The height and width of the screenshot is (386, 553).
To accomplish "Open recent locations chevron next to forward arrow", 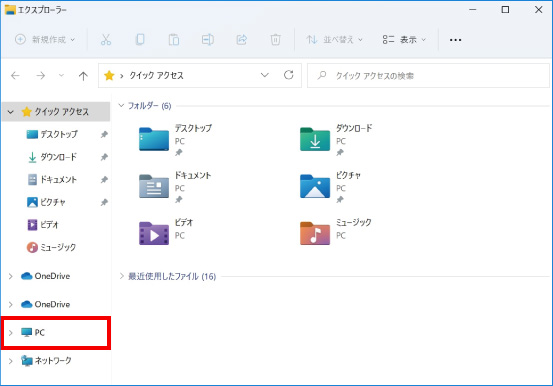I will (61, 75).
